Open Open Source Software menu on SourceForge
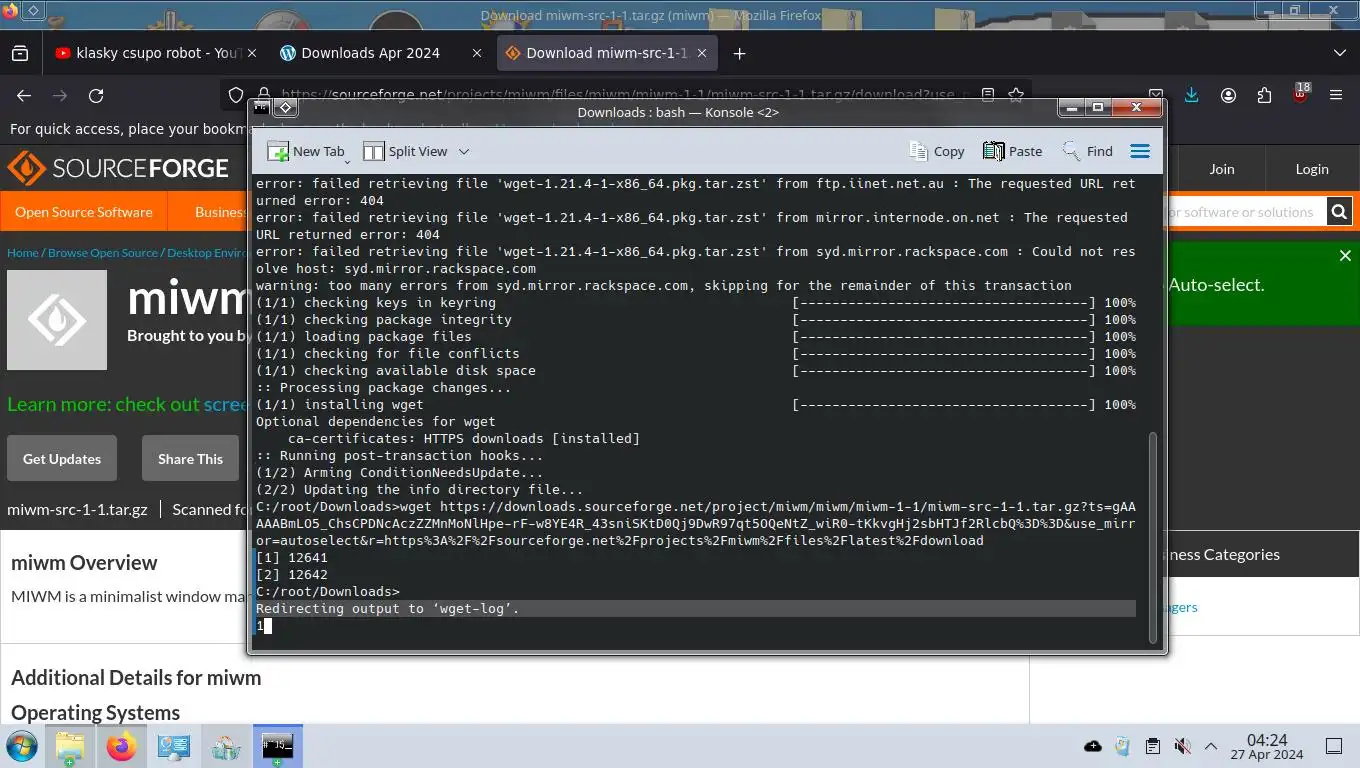Viewport: 1360px width, 768px height. tap(84, 212)
